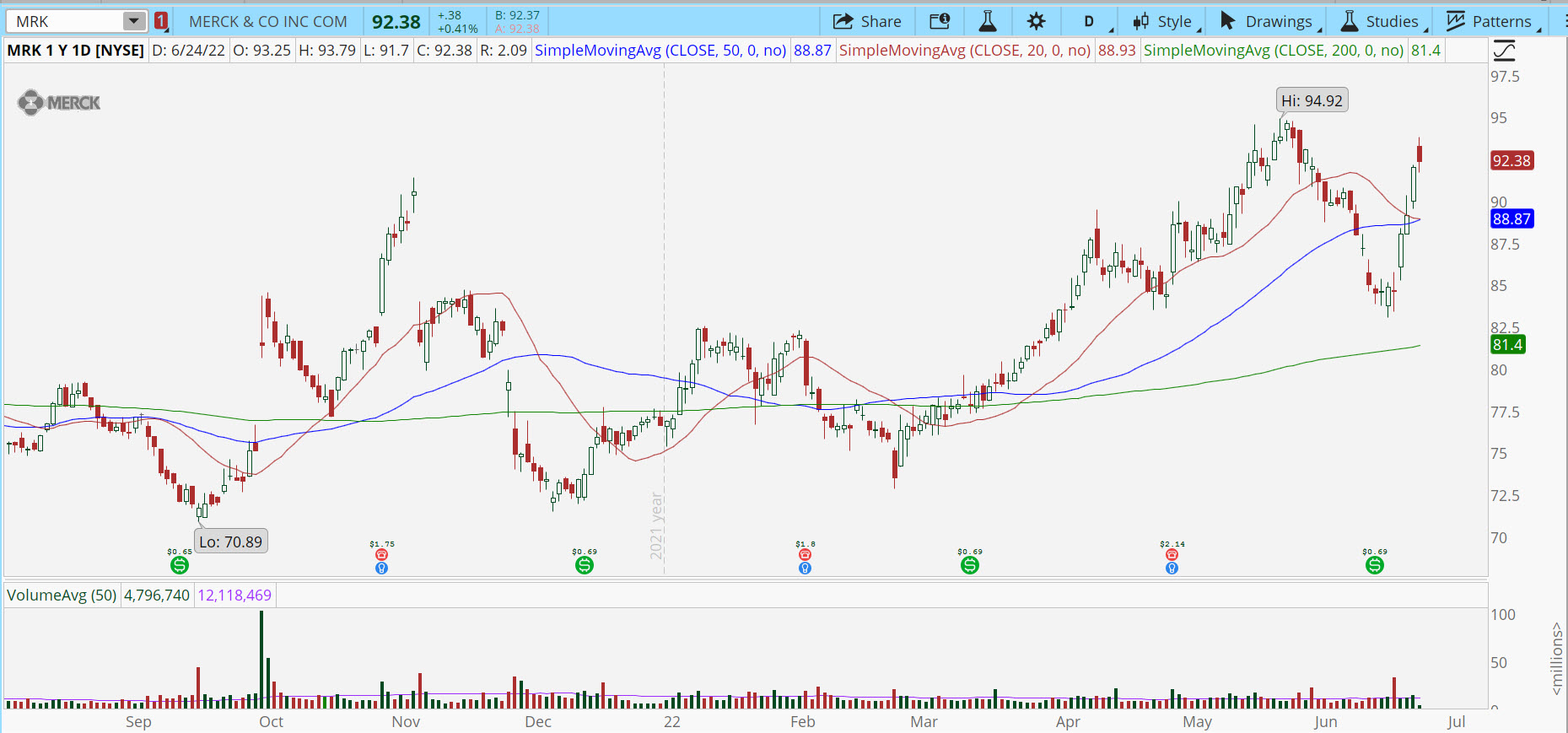Click the 97.5 price axis label

(1505, 77)
